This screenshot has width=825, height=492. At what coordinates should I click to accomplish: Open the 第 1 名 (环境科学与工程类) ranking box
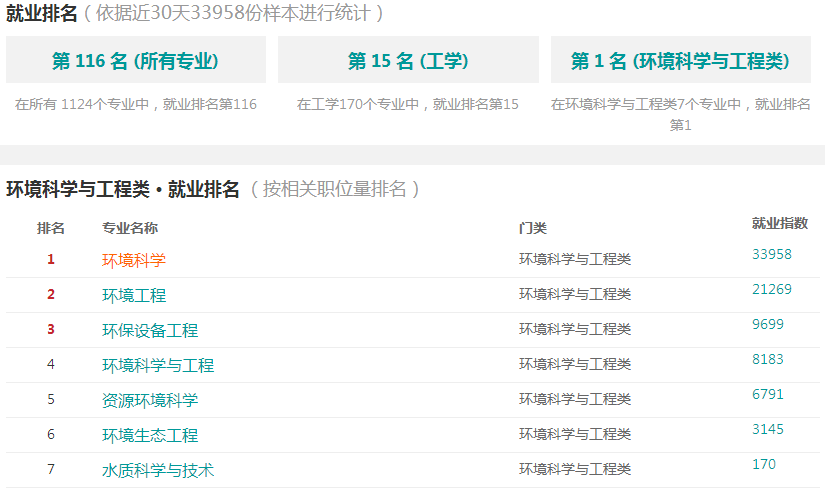click(681, 59)
